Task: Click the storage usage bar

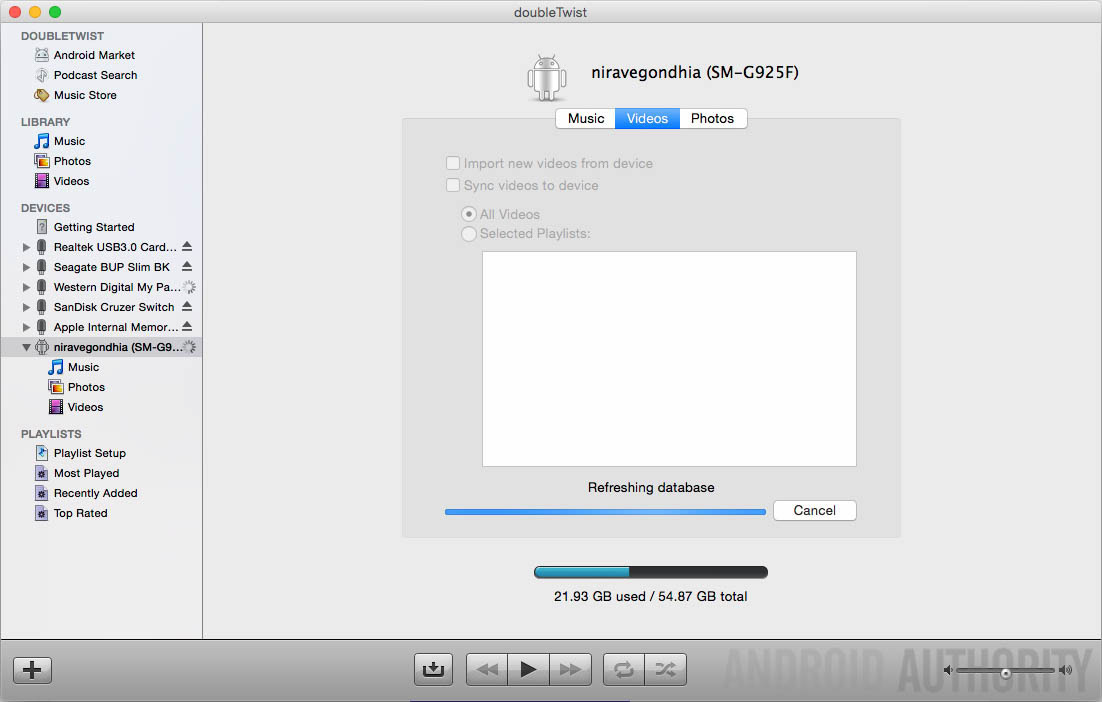Action: click(651, 572)
